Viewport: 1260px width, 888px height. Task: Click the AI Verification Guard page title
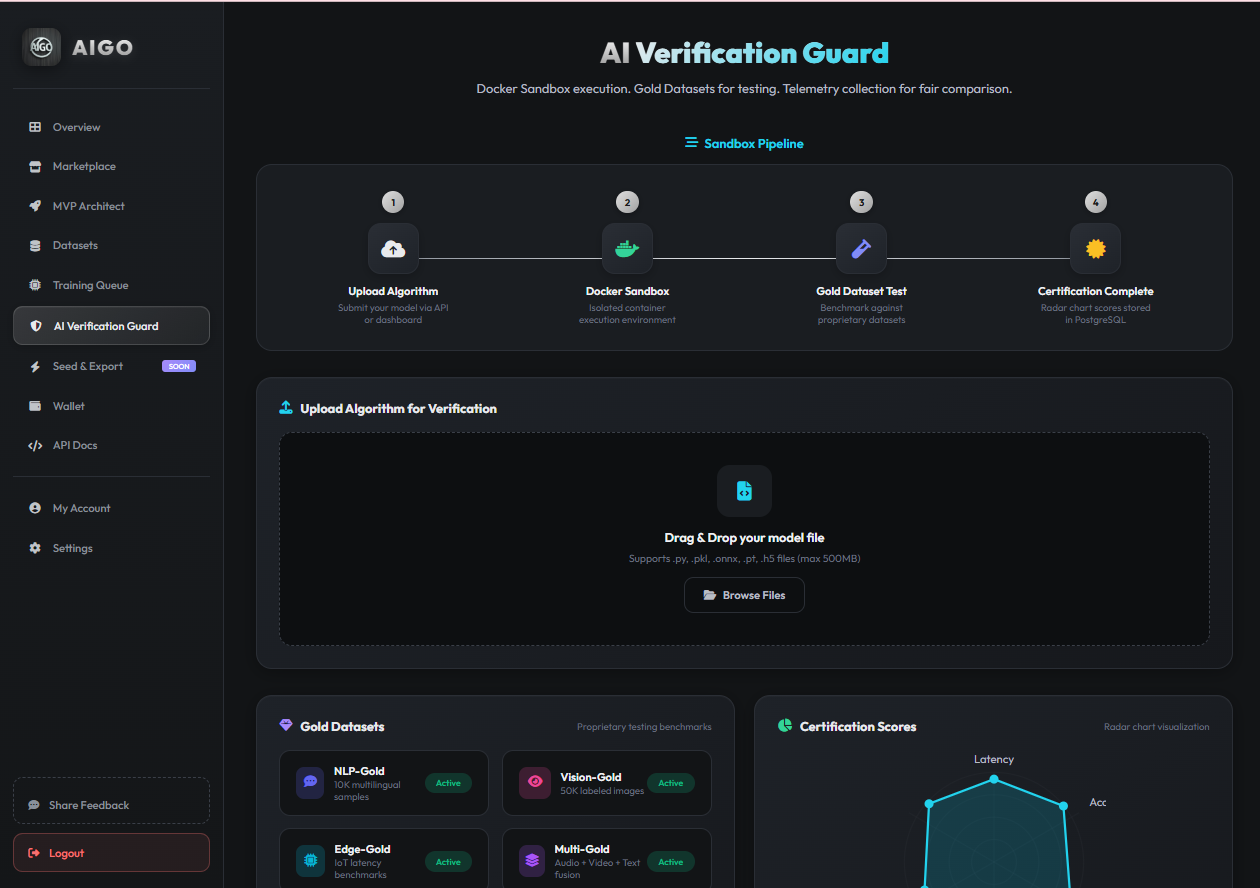[x=744, y=52]
